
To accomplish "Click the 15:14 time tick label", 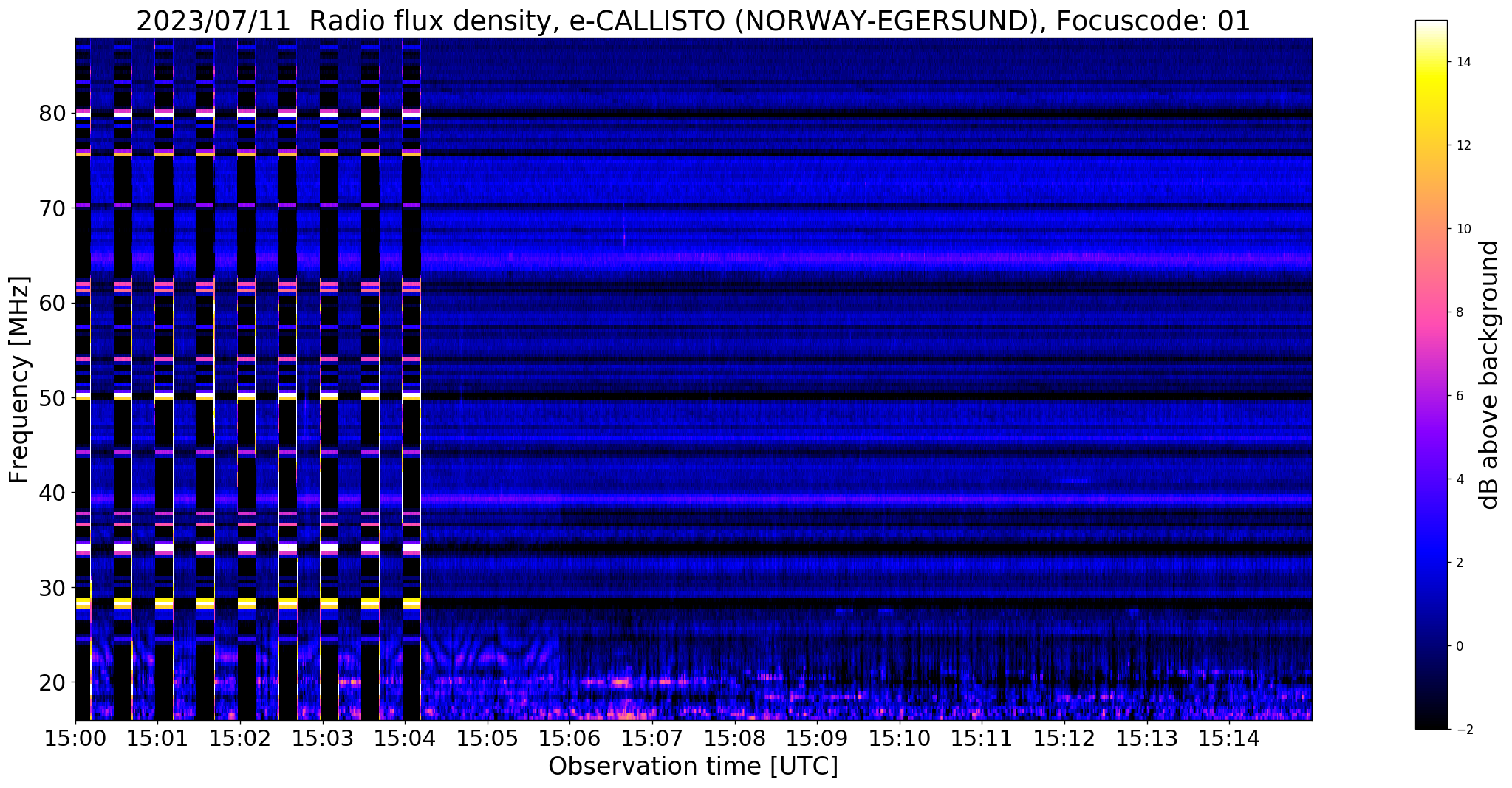I will (x=1229, y=738).
